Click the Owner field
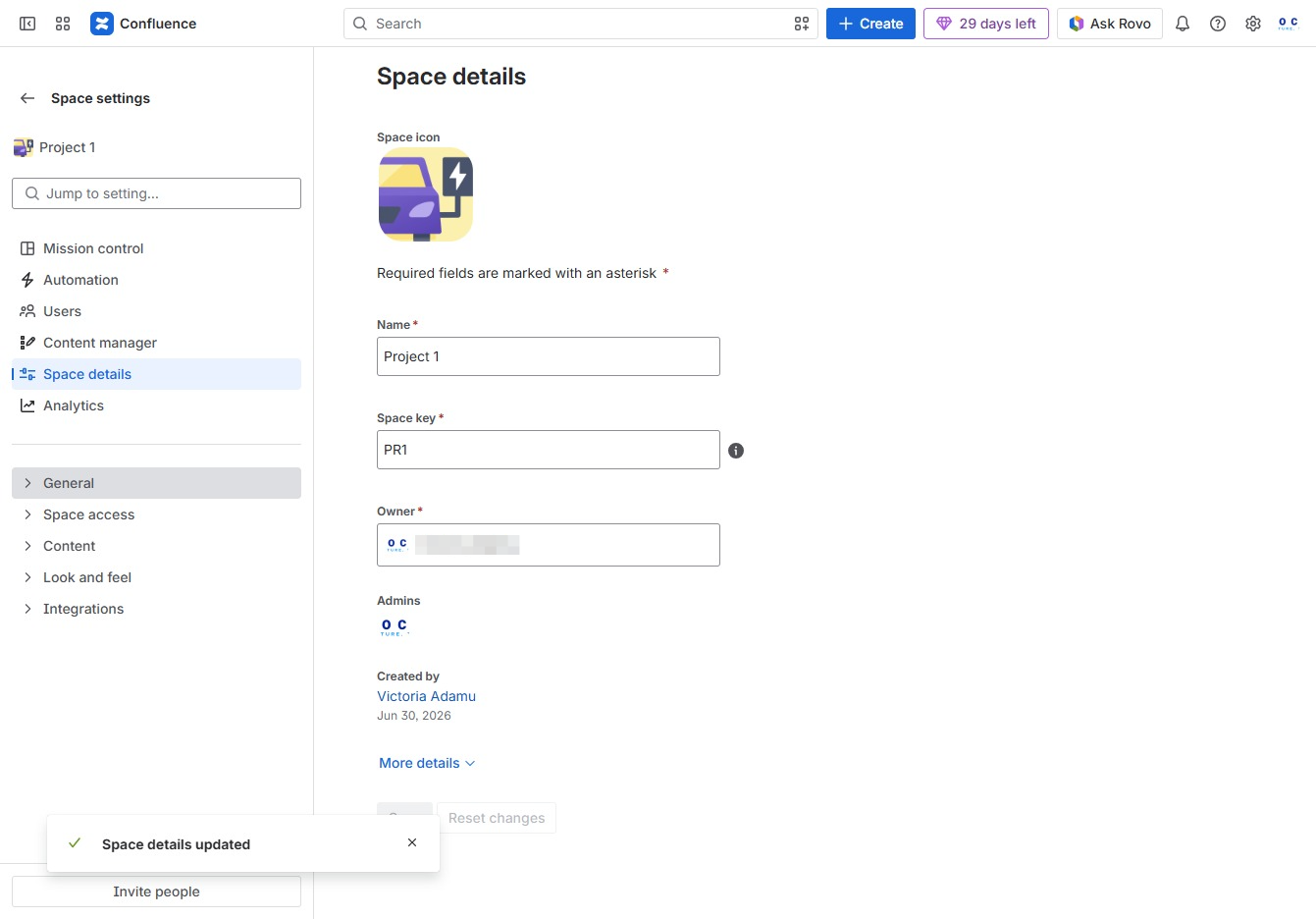This screenshot has height=919, width=1316. click(x=549, y=545)
